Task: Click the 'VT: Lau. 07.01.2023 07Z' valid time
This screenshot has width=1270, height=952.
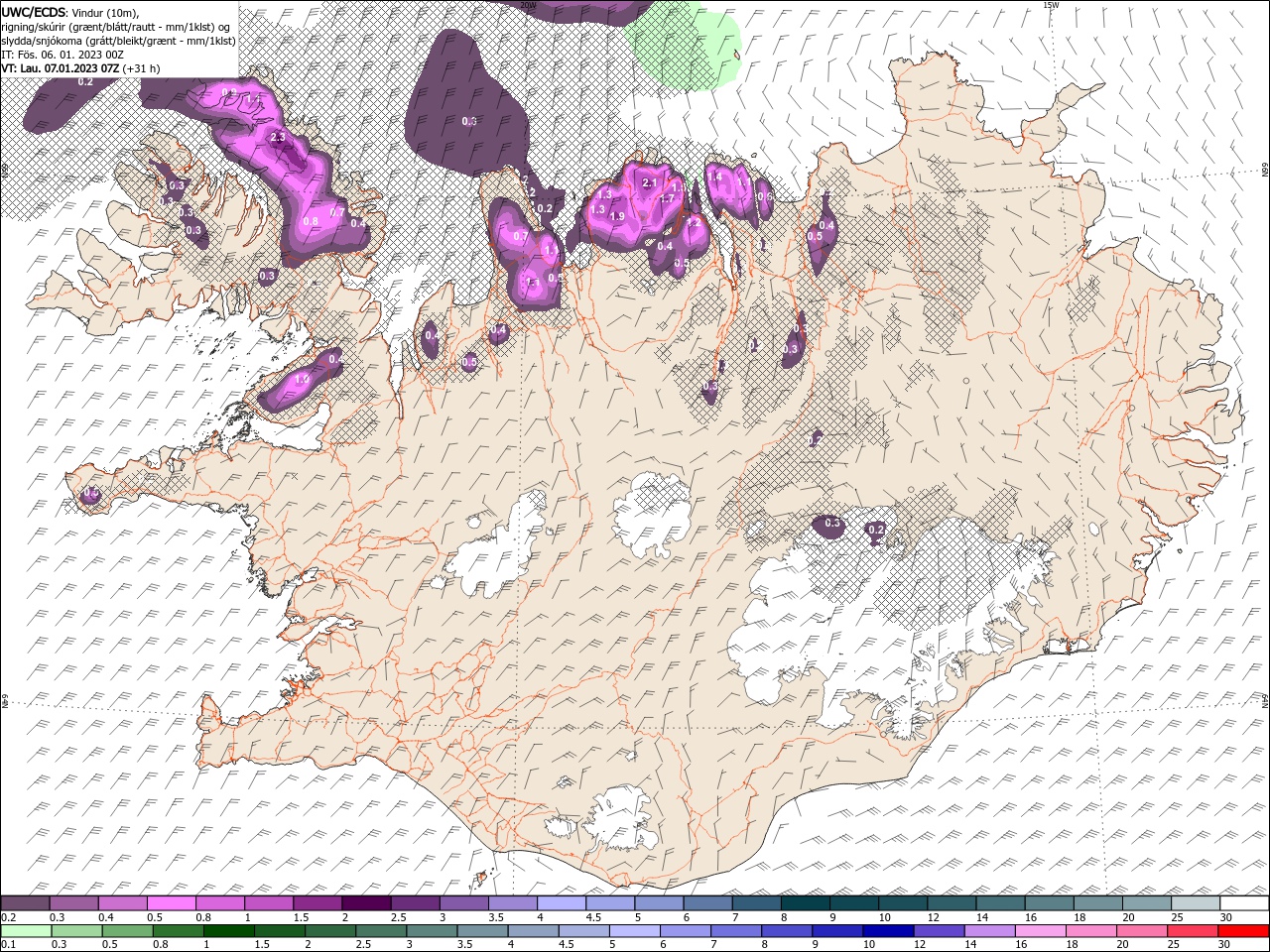Action: 61,68
